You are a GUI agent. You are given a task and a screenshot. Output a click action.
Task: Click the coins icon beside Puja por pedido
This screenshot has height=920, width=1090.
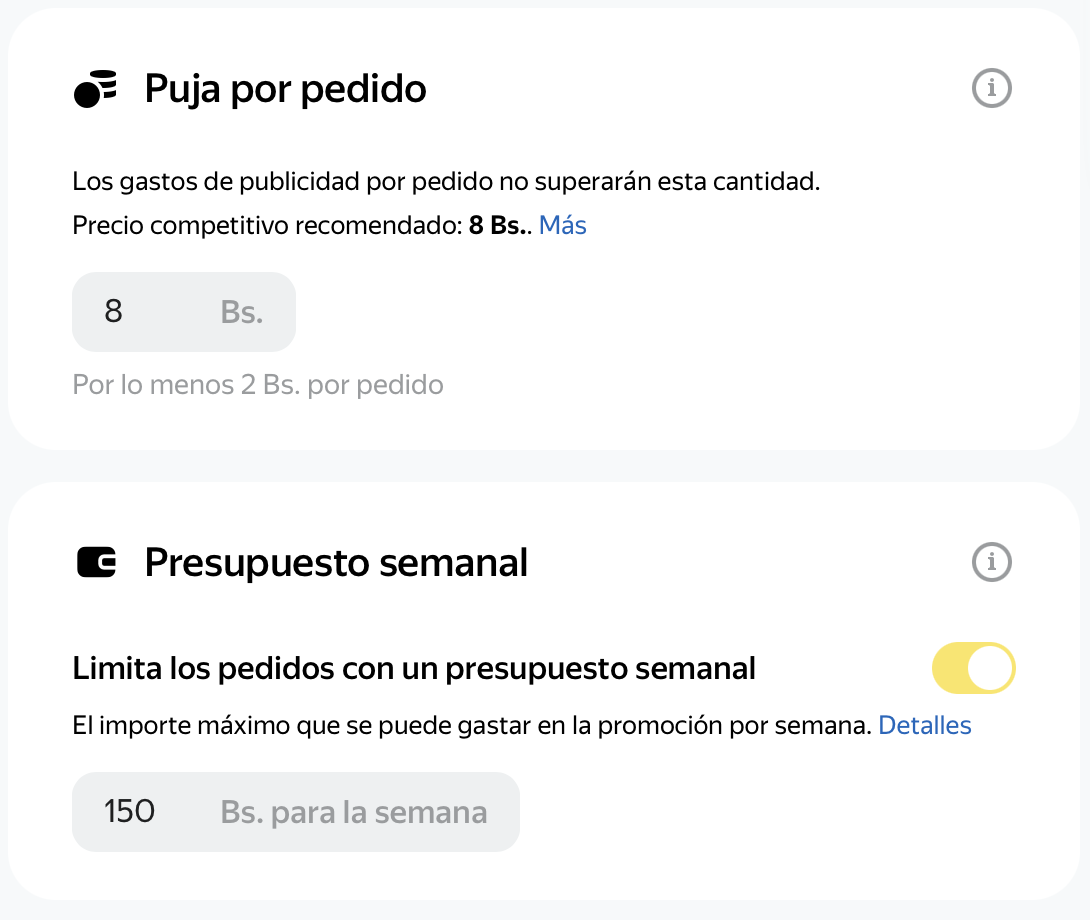96,89
